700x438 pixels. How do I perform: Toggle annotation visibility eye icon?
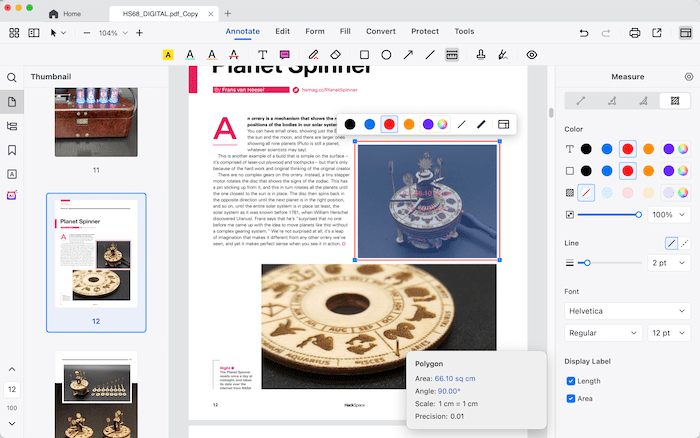point(531,54)
